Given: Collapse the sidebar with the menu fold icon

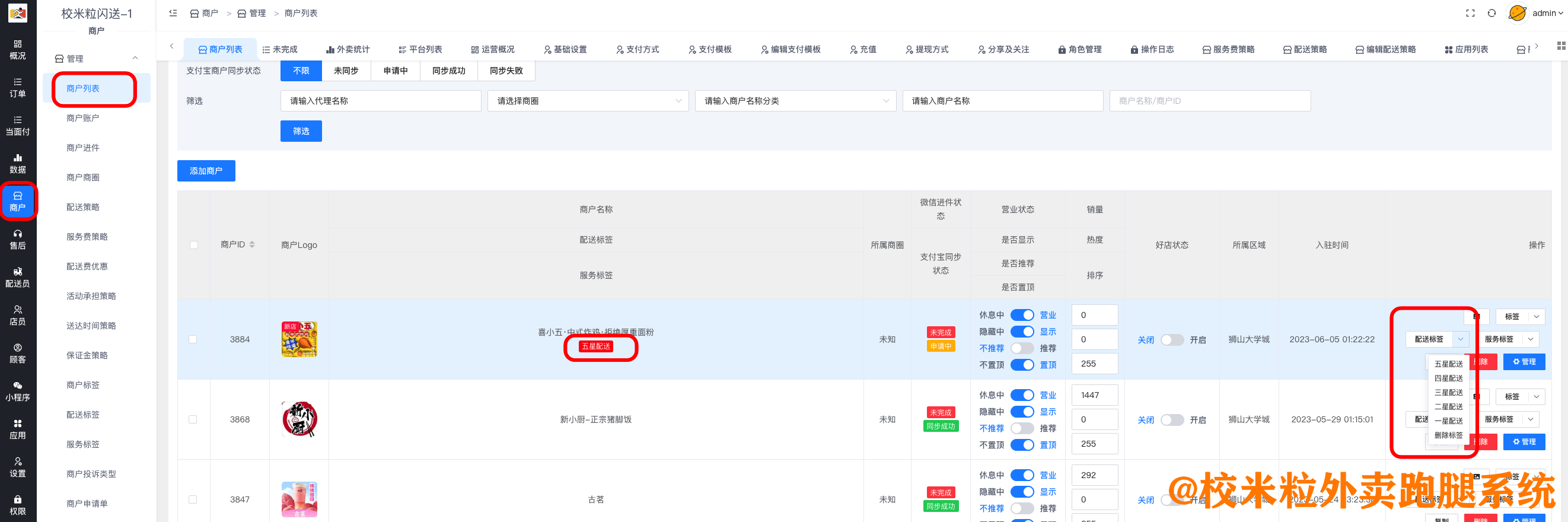Looking at the screenshot, I should [174, 14].
